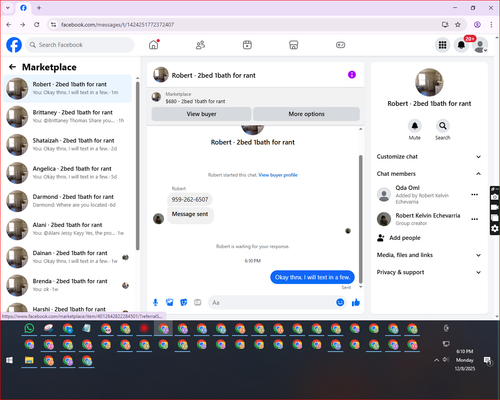
Task: Open the Reels video icon
Action: 247,45
